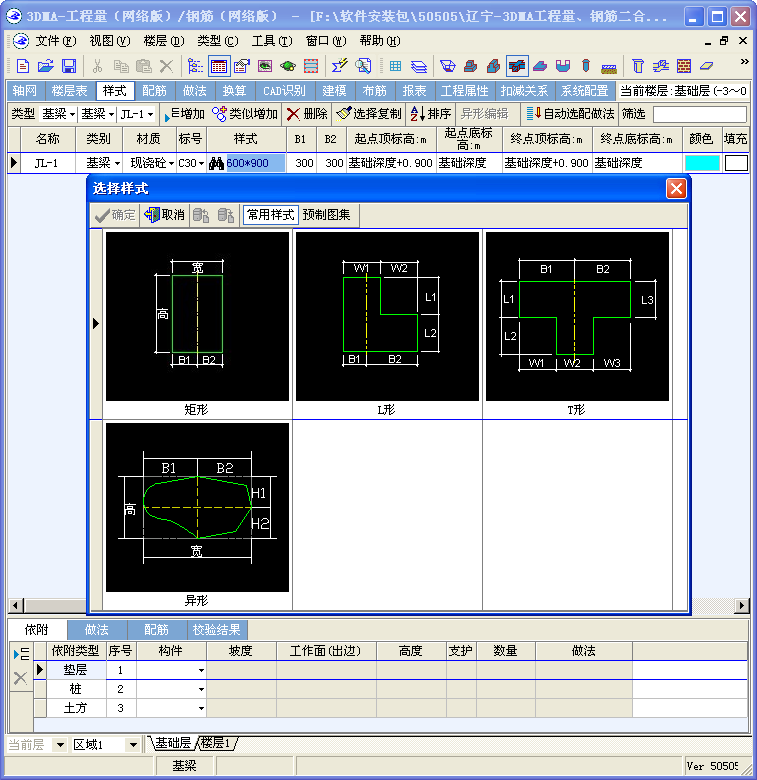Select the 矩形 rectangle style thumbnail
757x780 pixels.
click(197, 316)
